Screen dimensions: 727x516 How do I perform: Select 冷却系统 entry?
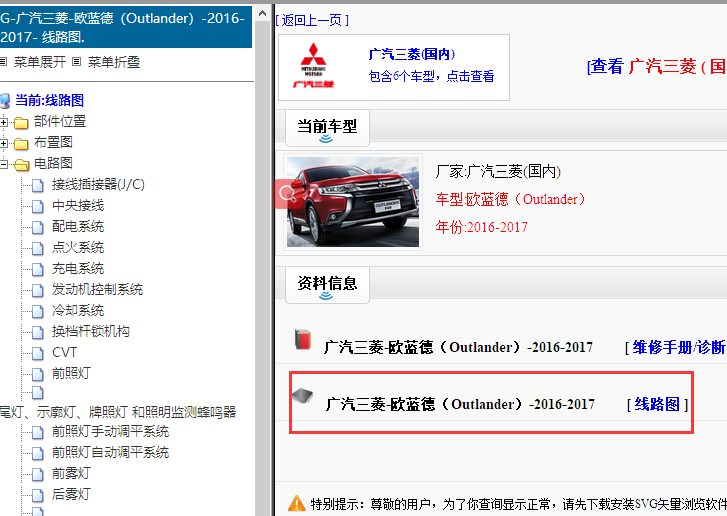pos(78,310)
